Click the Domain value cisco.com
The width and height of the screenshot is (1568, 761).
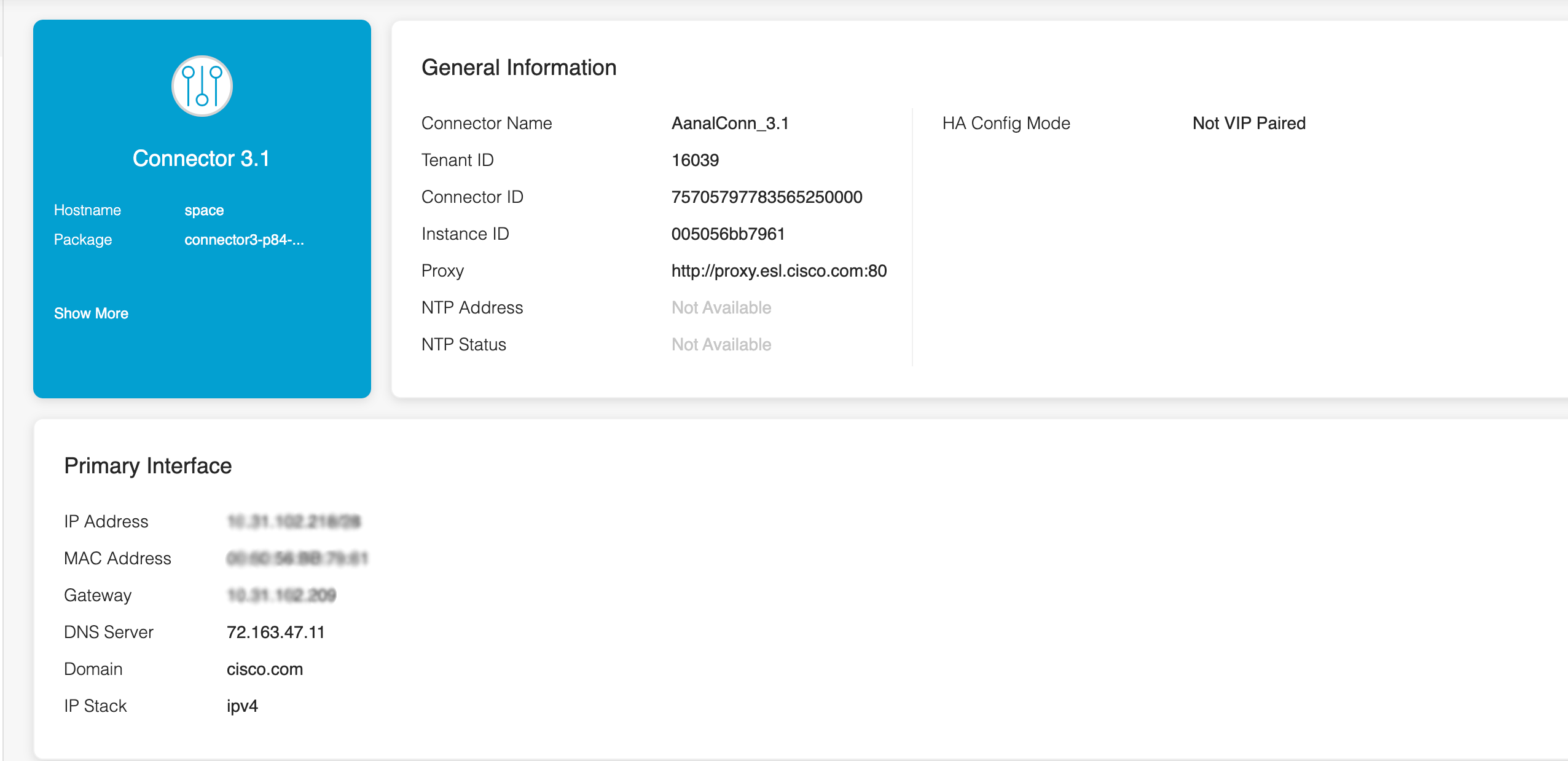264,669
